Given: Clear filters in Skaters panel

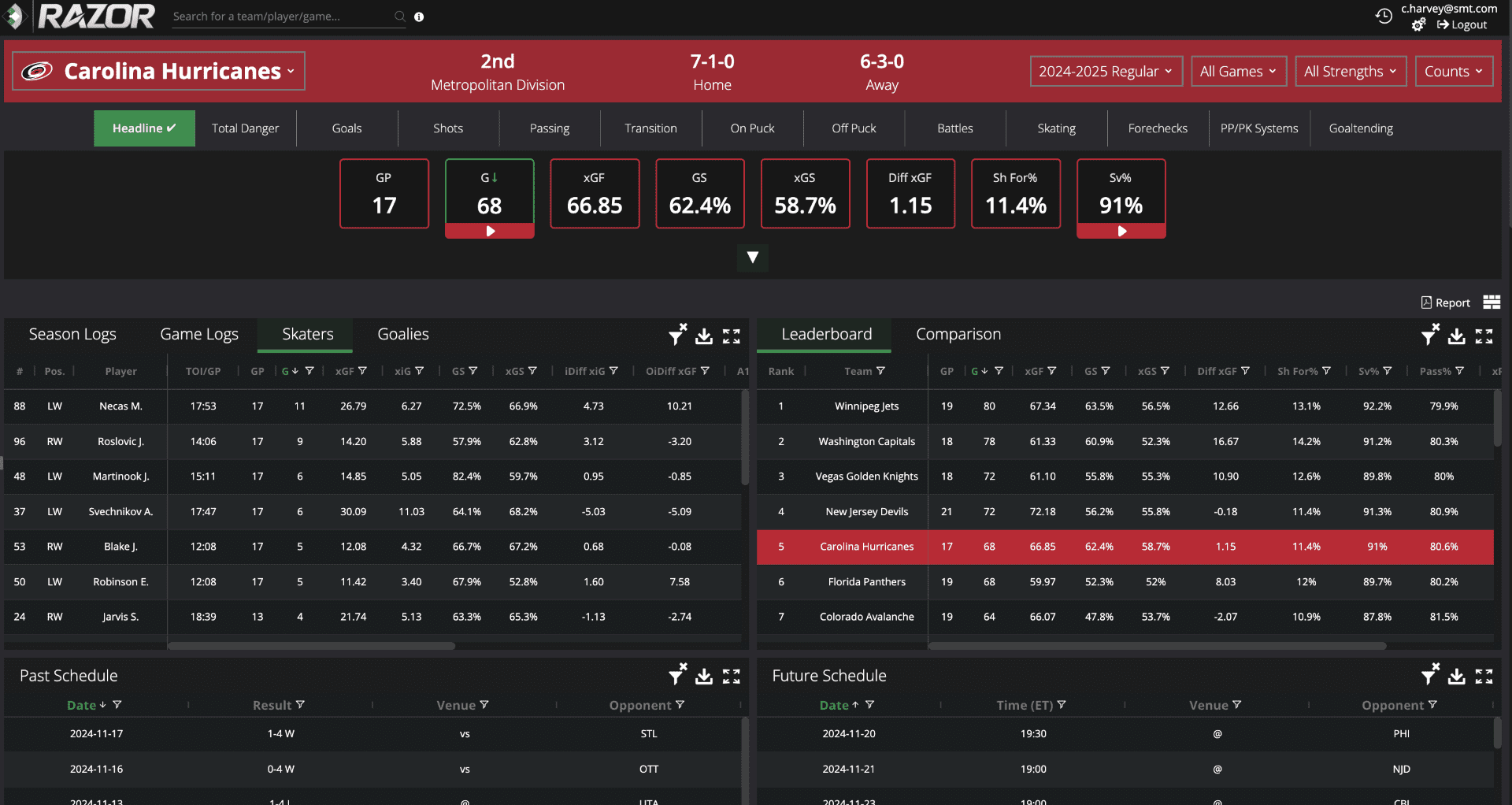Looking at the screenshot, I should (x=677, y=335).
